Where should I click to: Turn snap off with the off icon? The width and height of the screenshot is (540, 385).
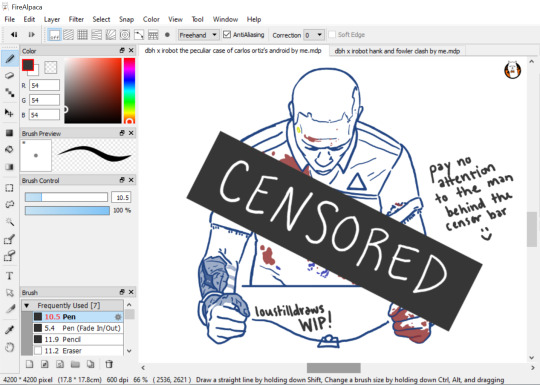pyautogui.click(x=54, y=35)
